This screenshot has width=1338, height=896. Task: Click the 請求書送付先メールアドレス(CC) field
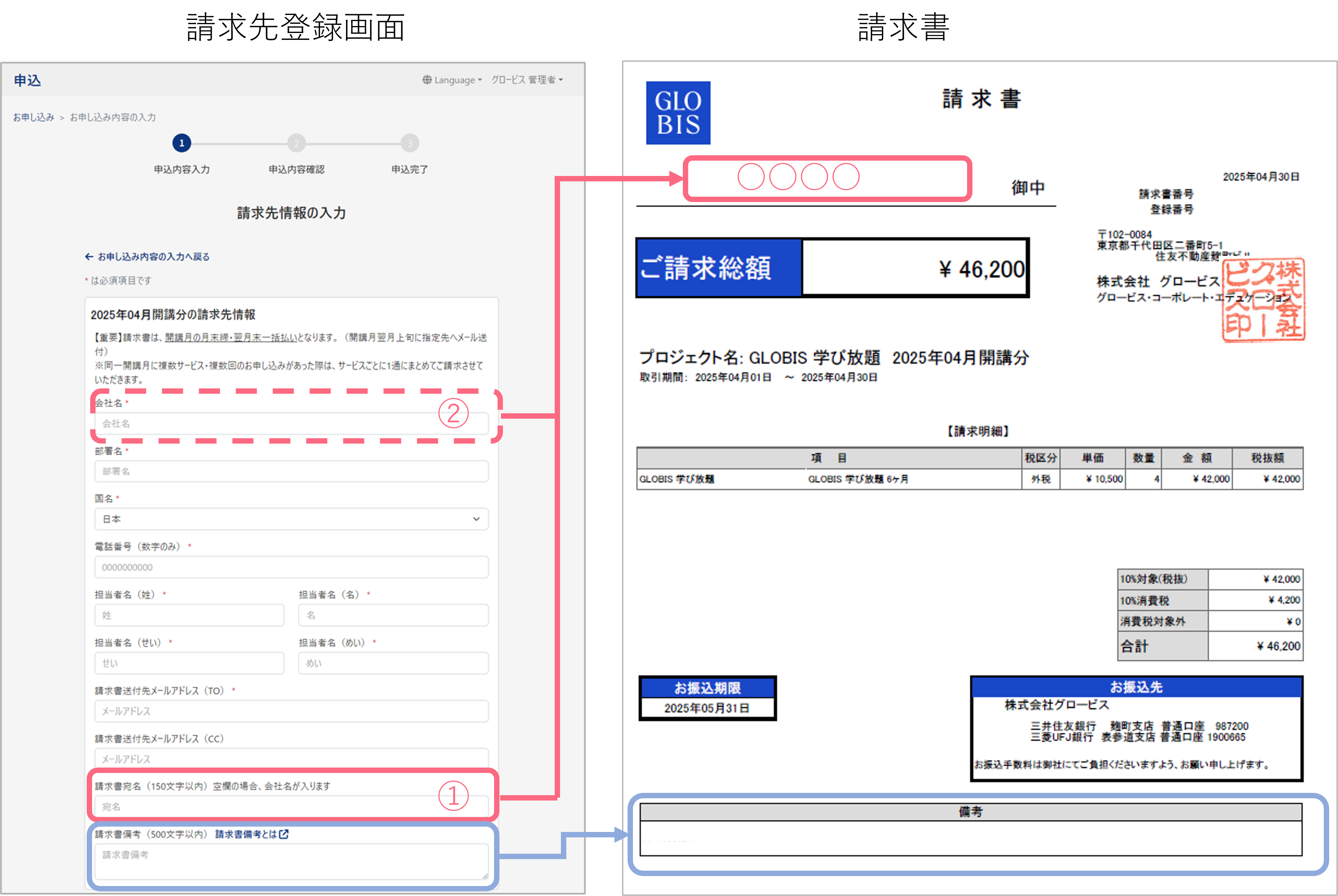tap(292, 759)
